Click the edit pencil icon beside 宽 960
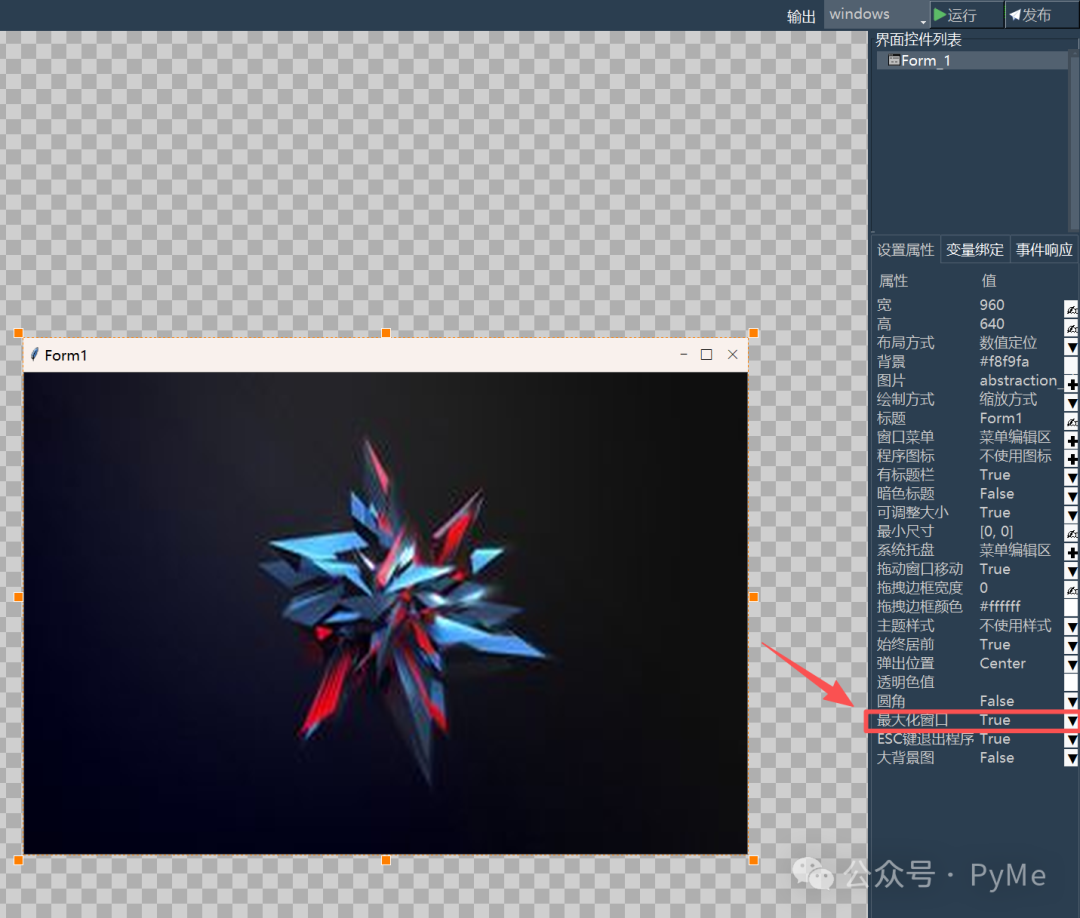 coord(1071,304)
